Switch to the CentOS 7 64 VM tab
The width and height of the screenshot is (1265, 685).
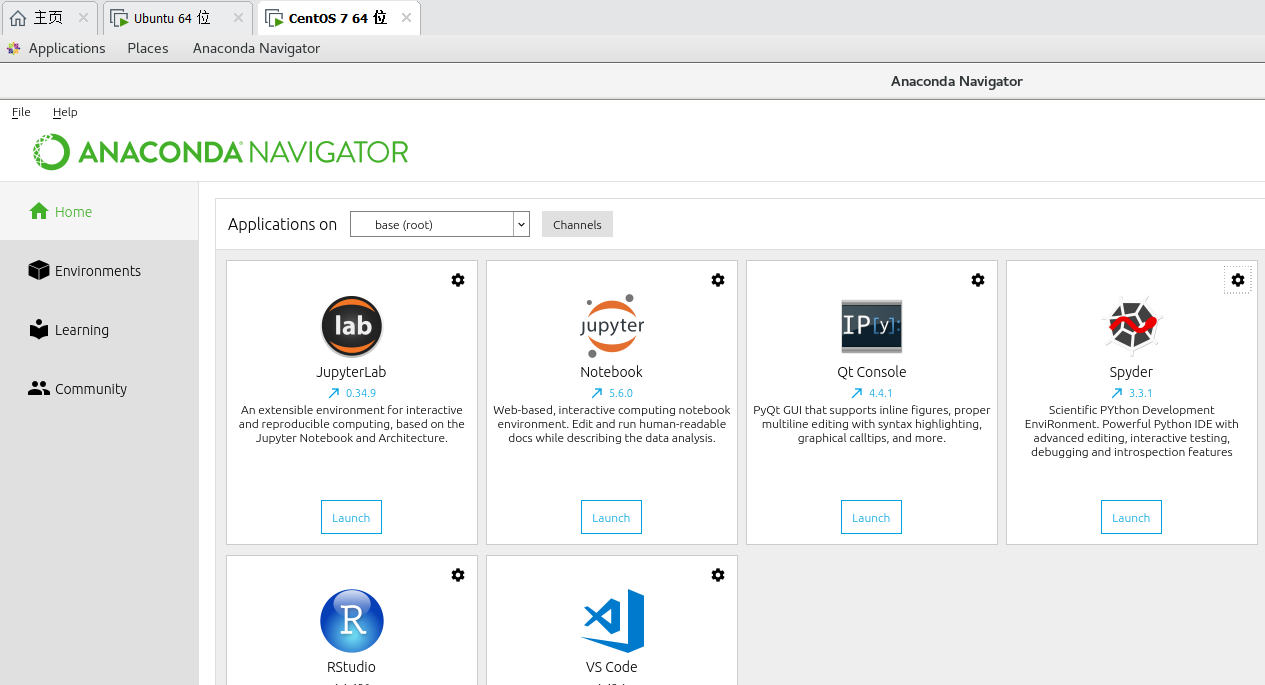point(338,18)
